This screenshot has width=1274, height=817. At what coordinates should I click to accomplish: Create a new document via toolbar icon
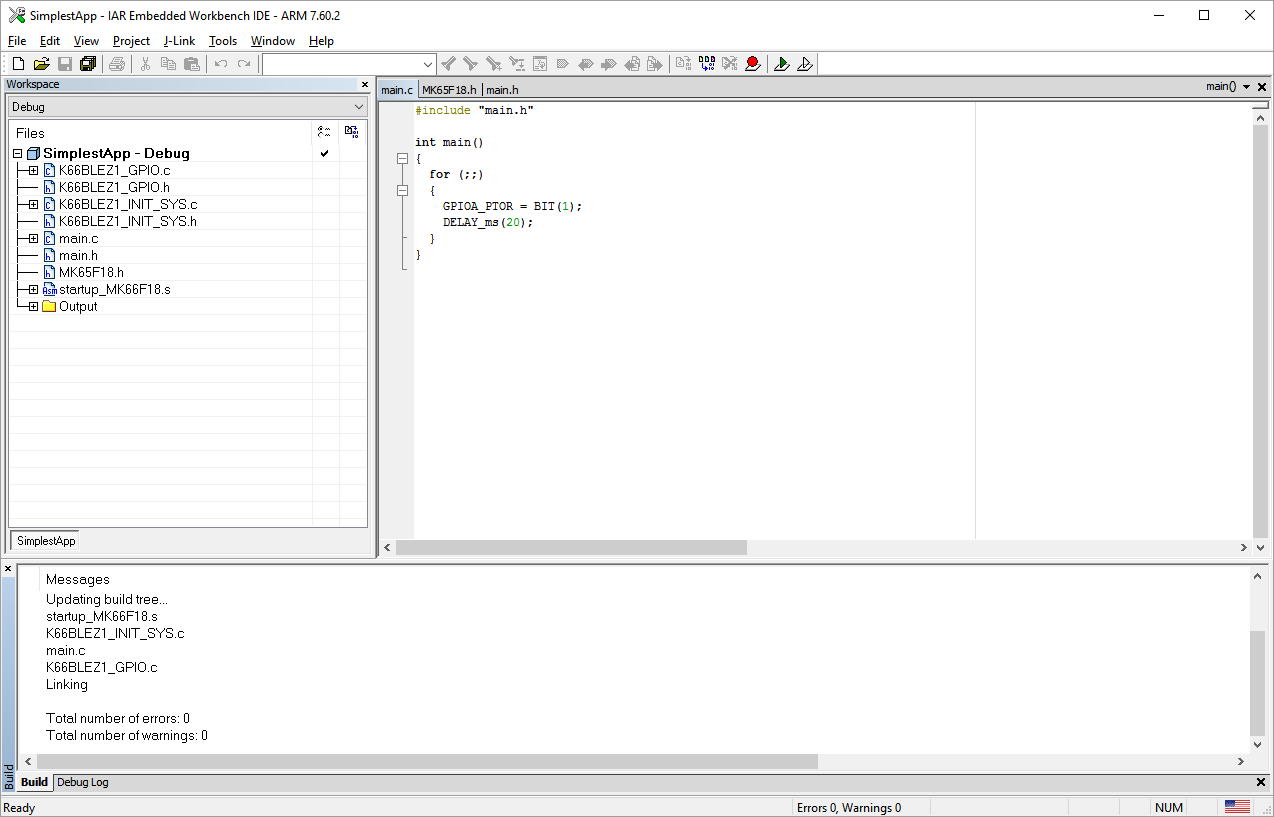pos(18,64)
